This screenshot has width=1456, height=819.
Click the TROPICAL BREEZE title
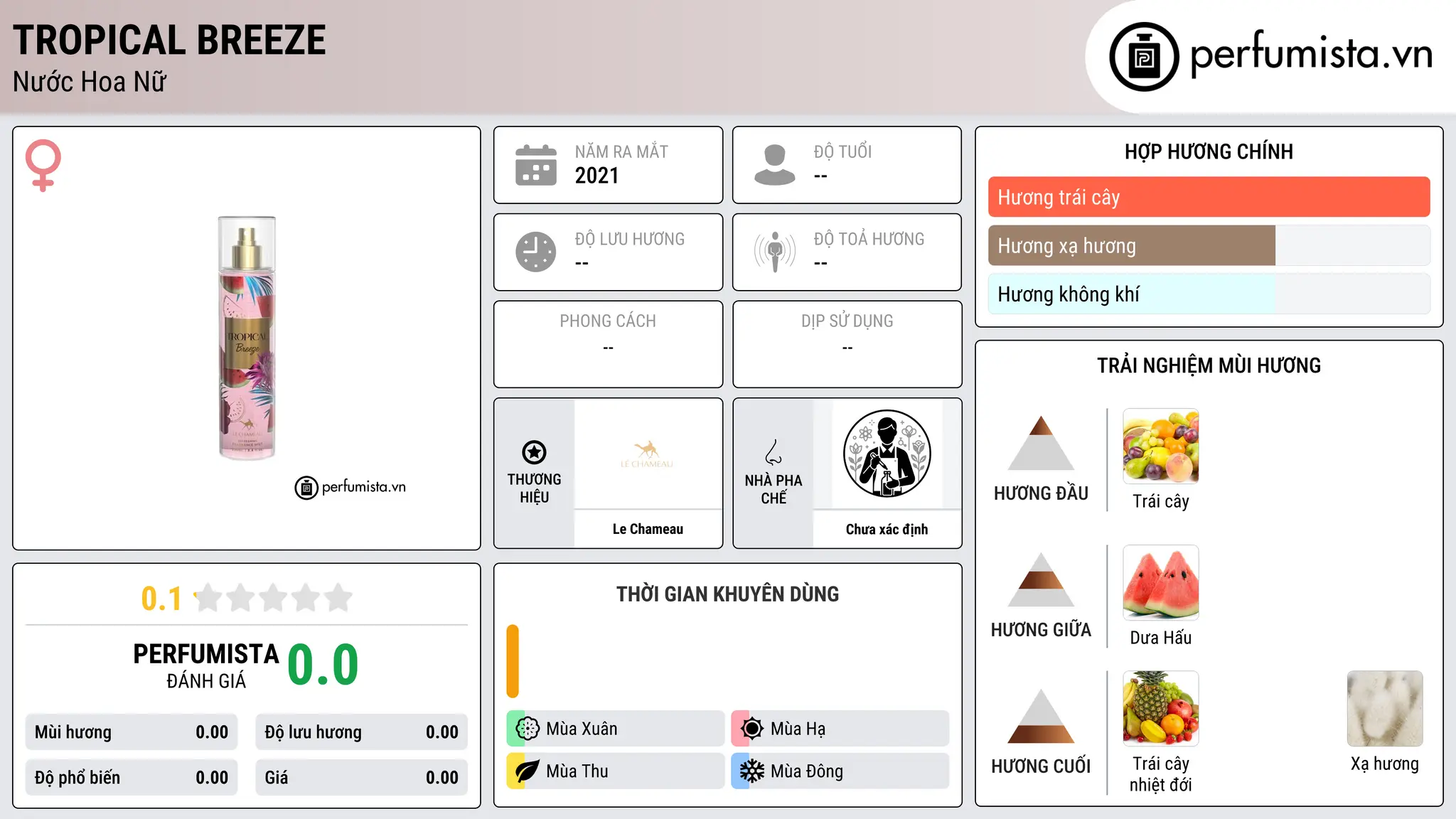169,40
